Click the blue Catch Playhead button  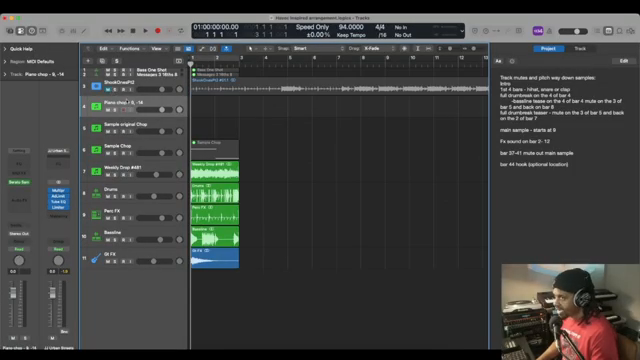click(226, 49)
